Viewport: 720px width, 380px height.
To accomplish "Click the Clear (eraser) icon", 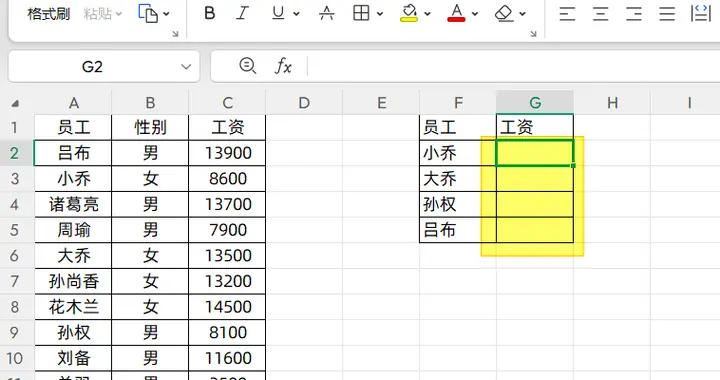I will coord(504,14).
